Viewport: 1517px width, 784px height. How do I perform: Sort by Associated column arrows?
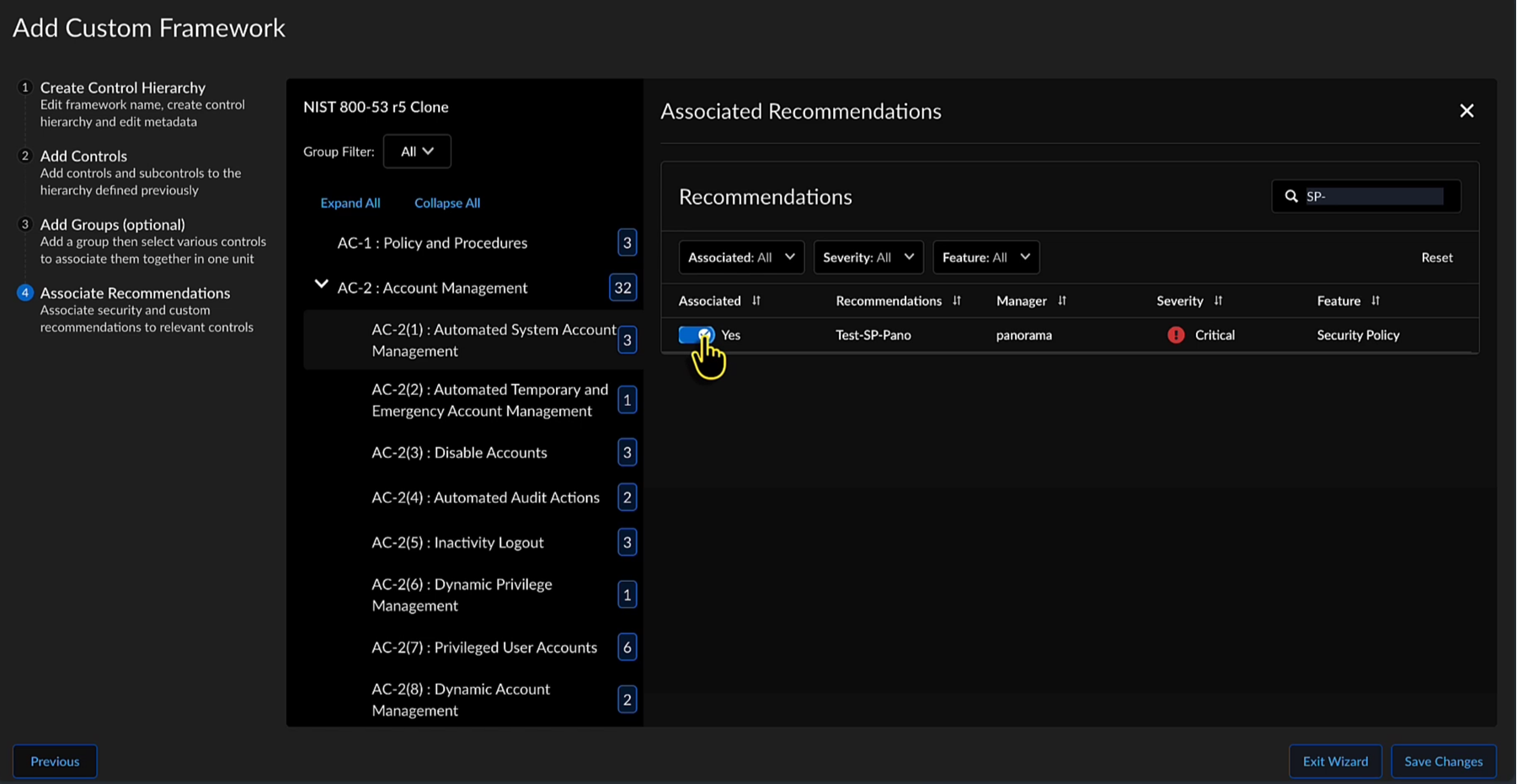(x=756, y=301)
